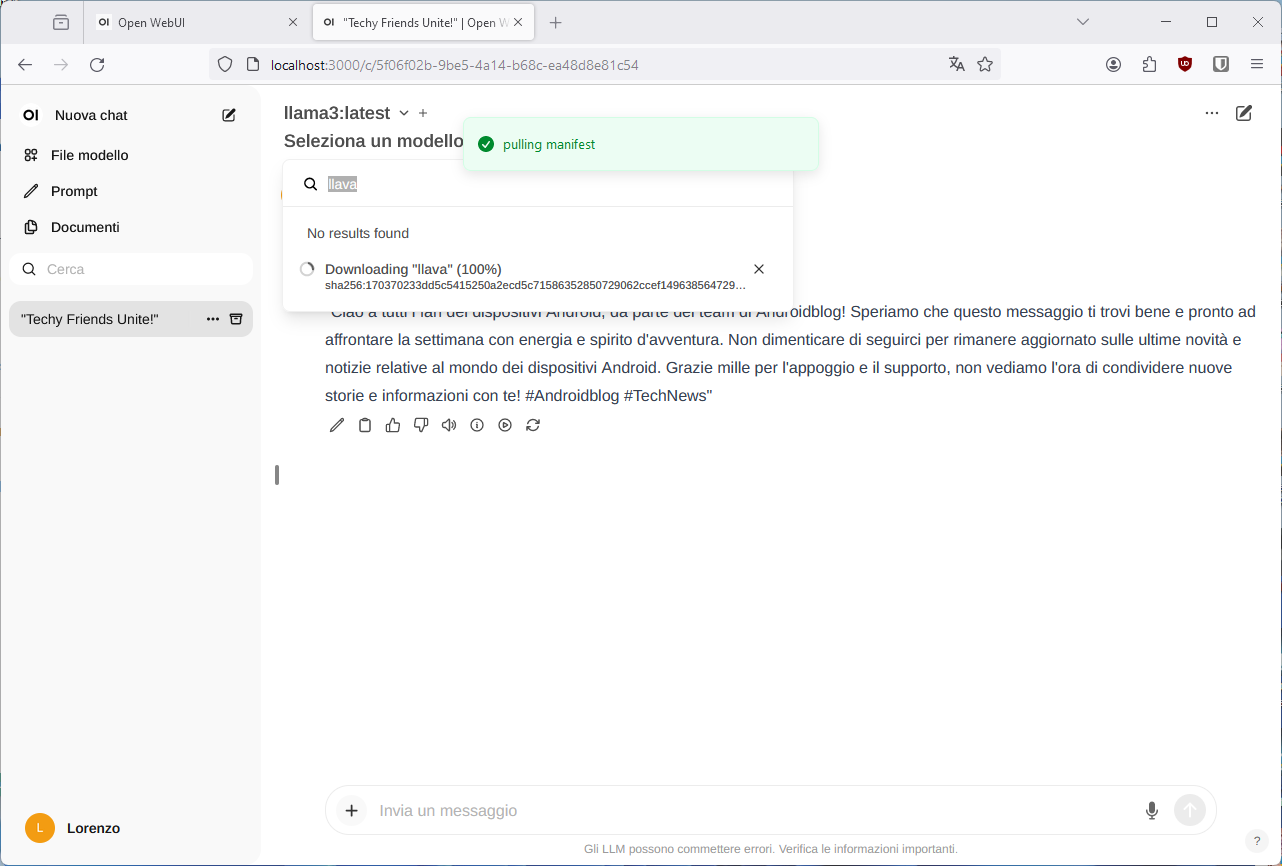Open the Prompt section in the sidebar

74,191
